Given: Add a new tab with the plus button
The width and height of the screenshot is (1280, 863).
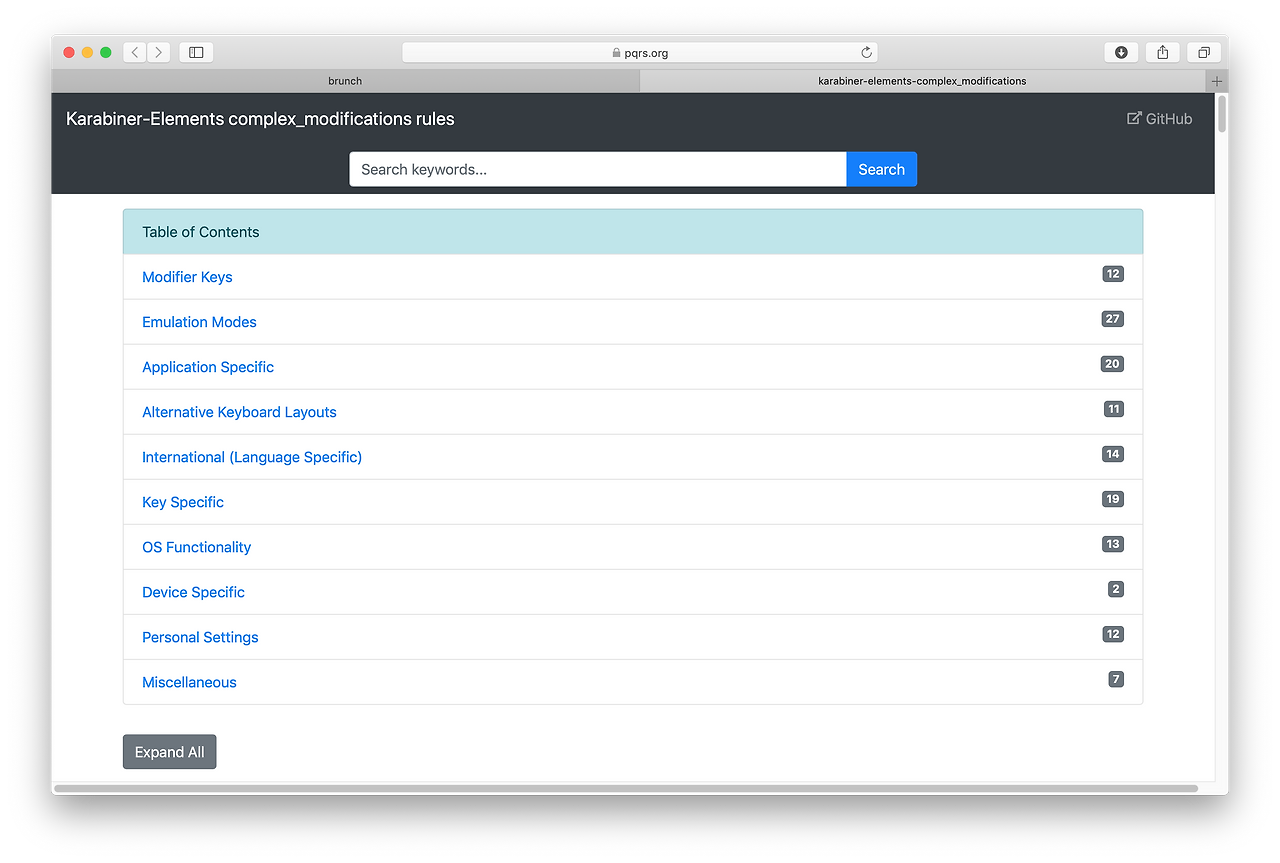Looking at the screenshot, I should (x=1217, y=81).
